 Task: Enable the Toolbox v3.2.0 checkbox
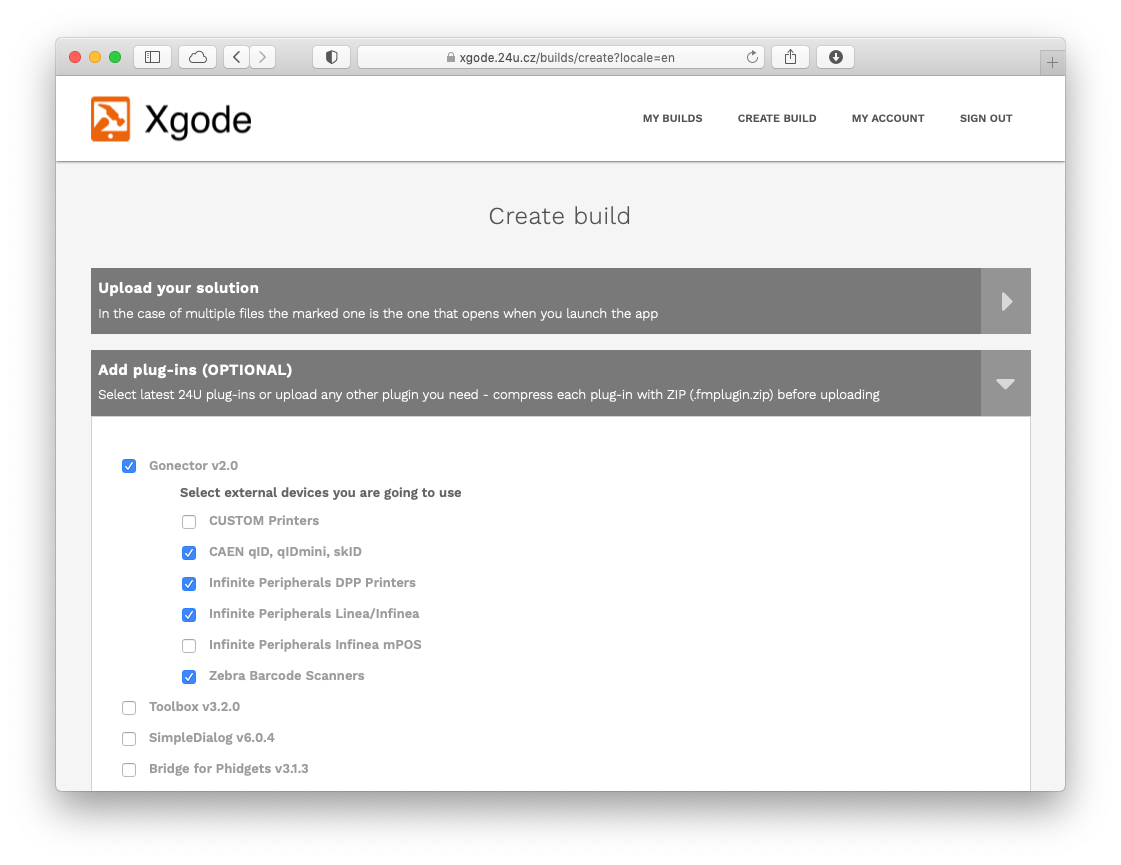[x=129, y=708]
